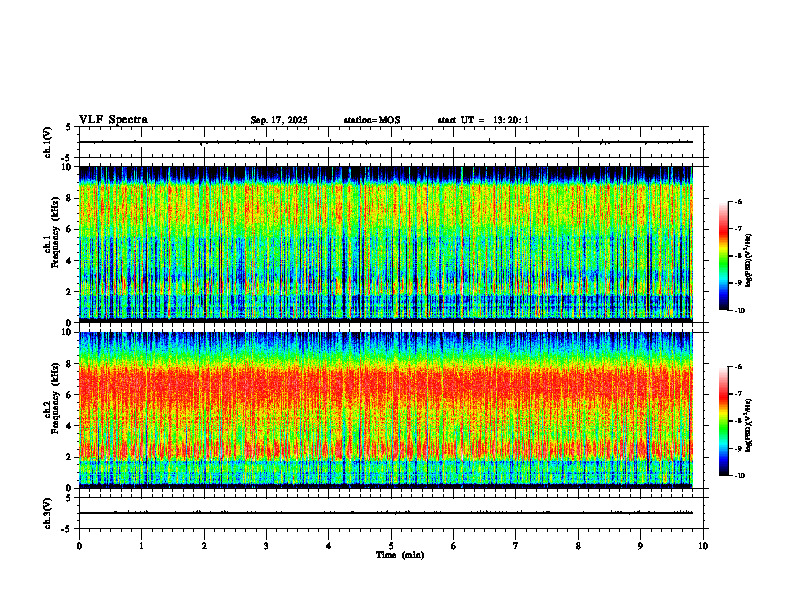Image resolution: width=792 pixels, height=612 pixels.
Task: Click the time axis tick label "10"
Action: (x=703, y=546)
